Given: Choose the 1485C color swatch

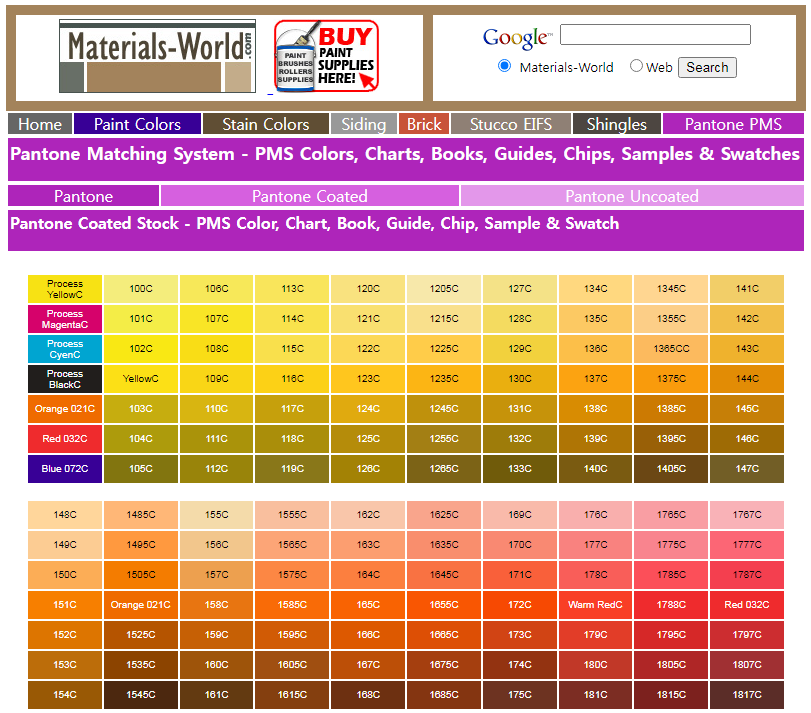Looking at the screenshot, I should pyautogui.click(x=141, y=515).
